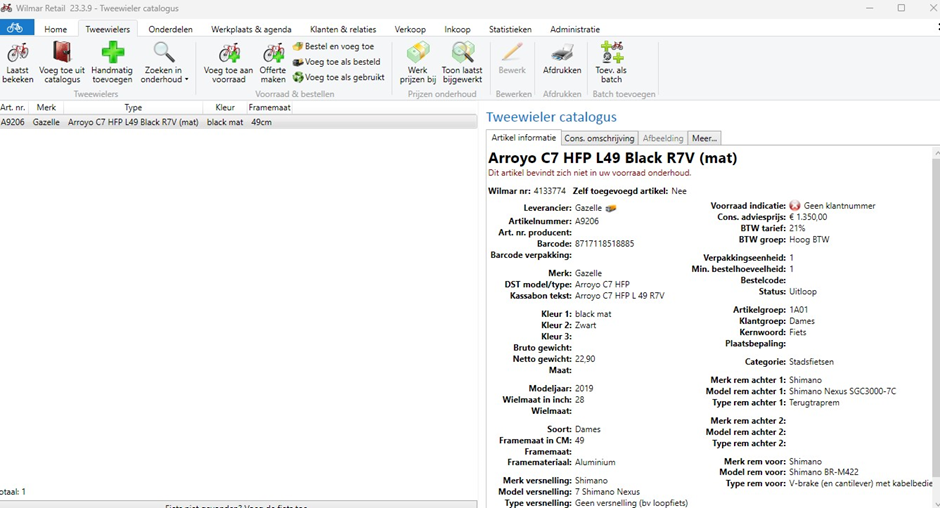Click Toon laatst bijgewerkt magnifier icon
940x508 pixels.
pos(462,53)
